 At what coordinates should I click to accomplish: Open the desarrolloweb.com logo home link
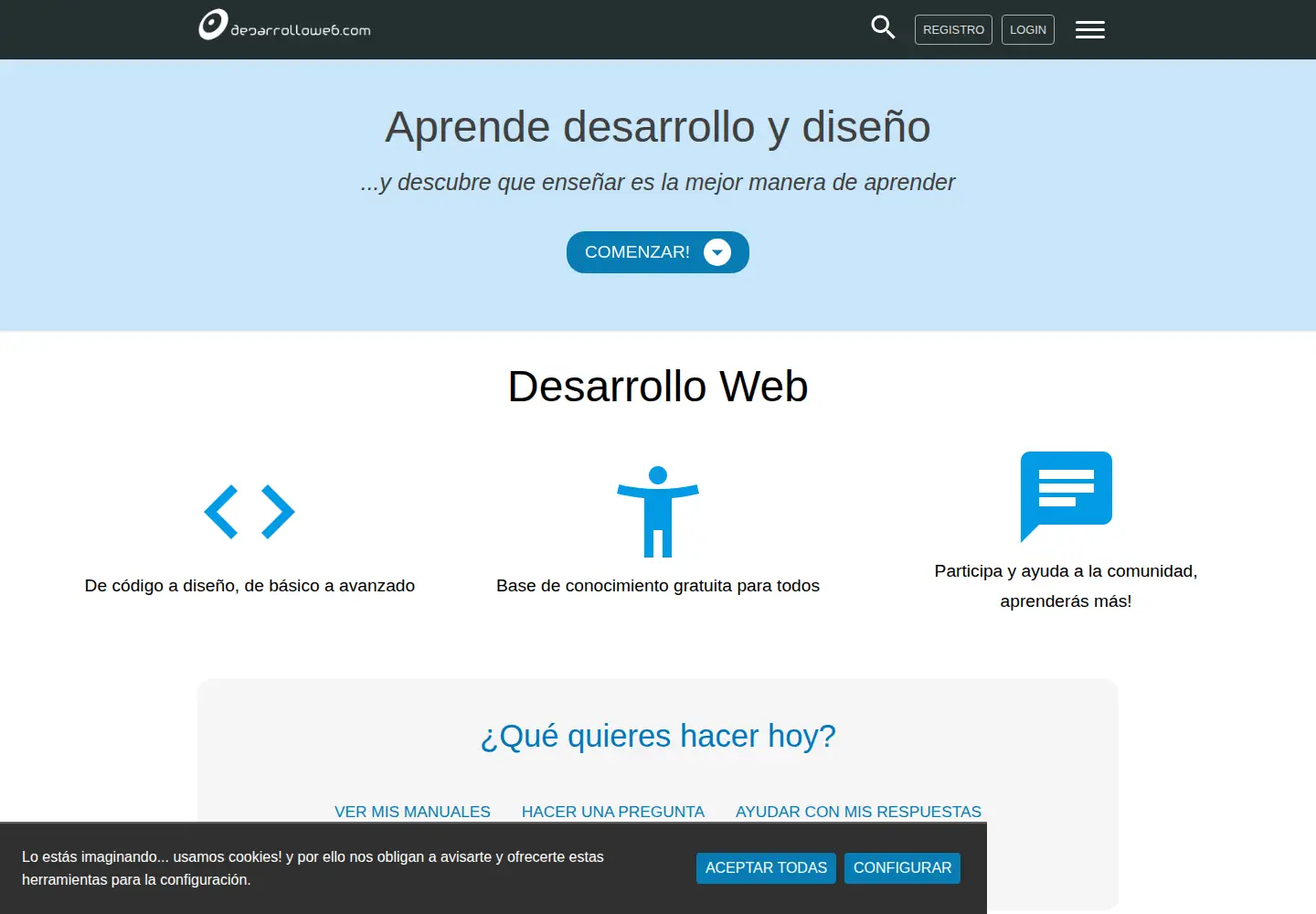(284, 26)
